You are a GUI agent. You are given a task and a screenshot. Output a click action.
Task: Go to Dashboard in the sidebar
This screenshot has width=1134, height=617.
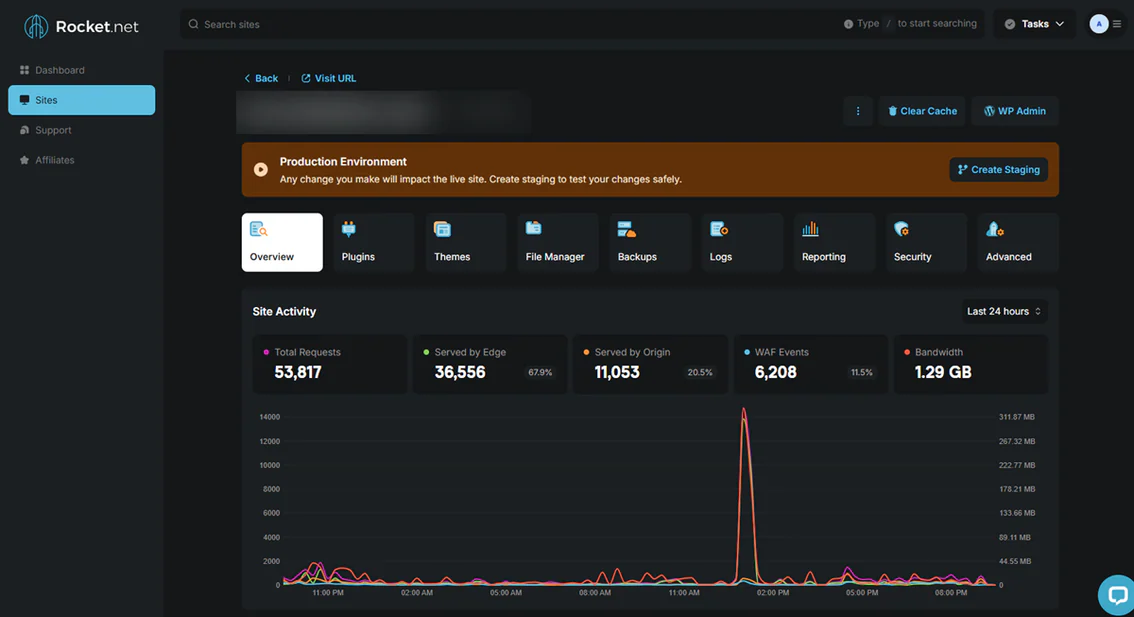pyautogui.click(x=82, y=70)
